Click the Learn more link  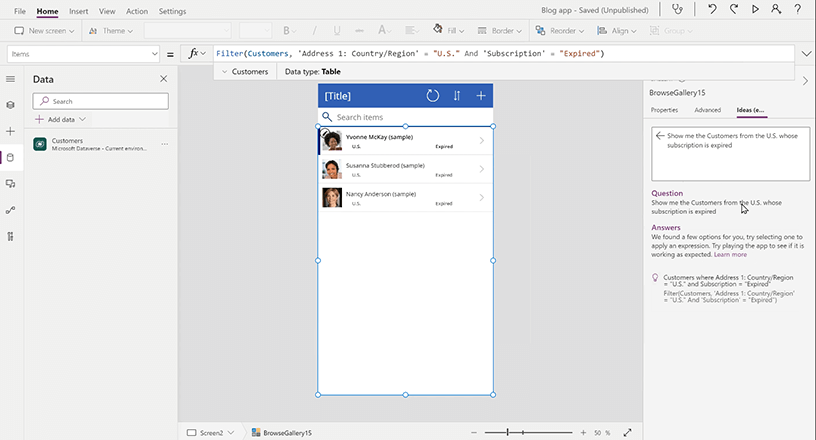point(730,254)
